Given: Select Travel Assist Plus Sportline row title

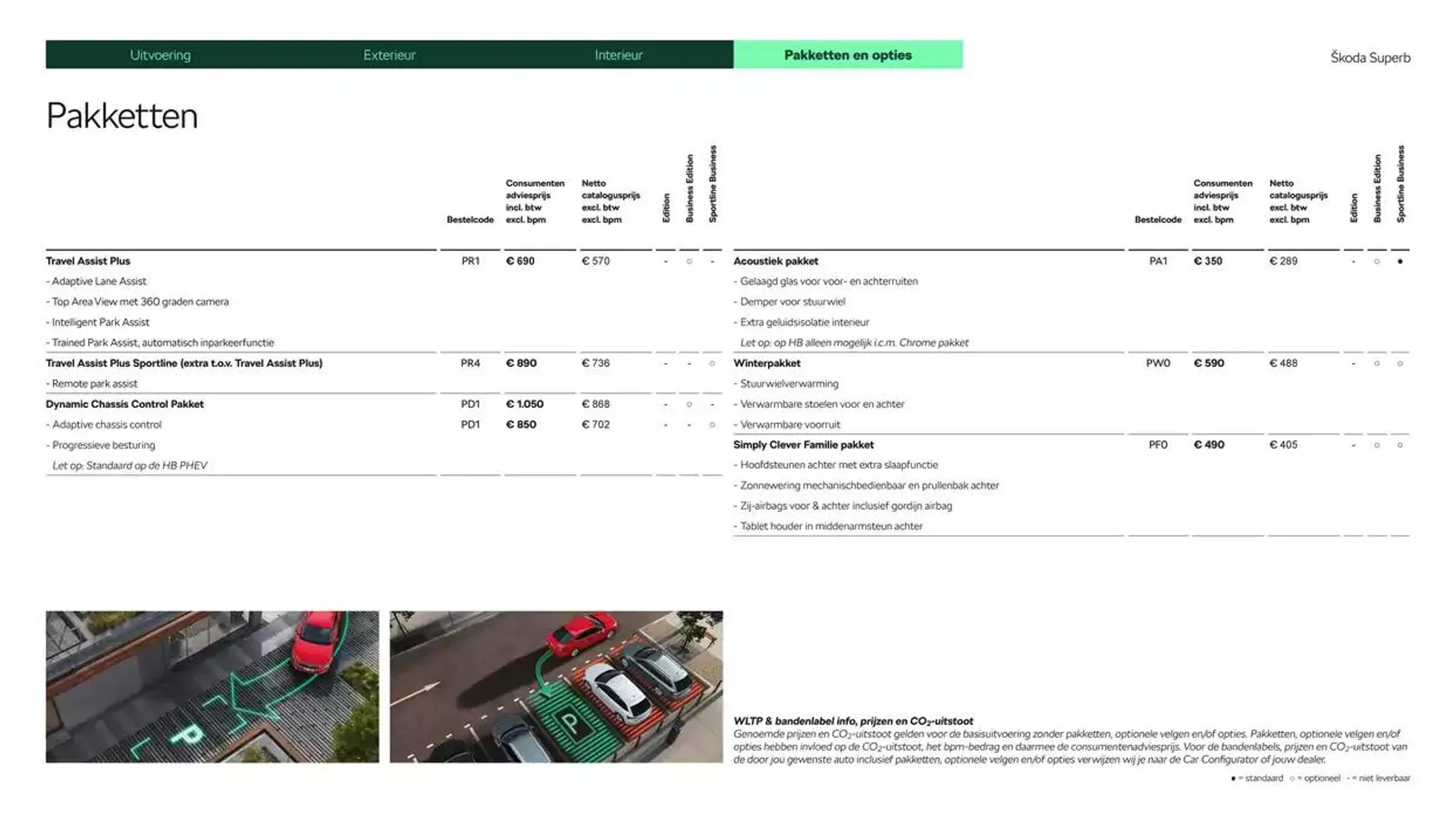Looking at the screenshot, I should [184, 363].
